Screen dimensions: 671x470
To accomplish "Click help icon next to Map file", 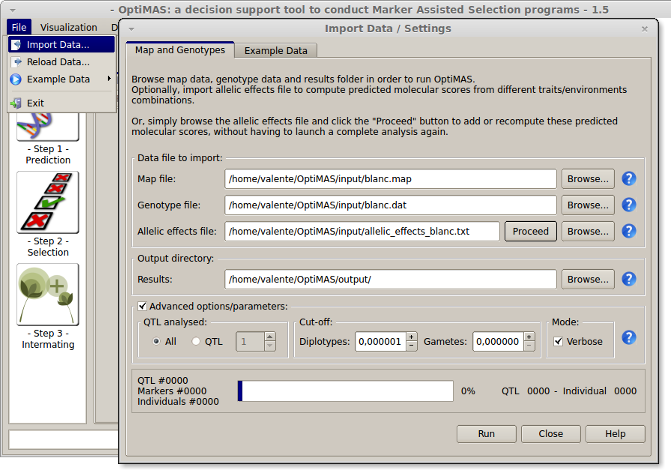I will [x=629, y=178].
